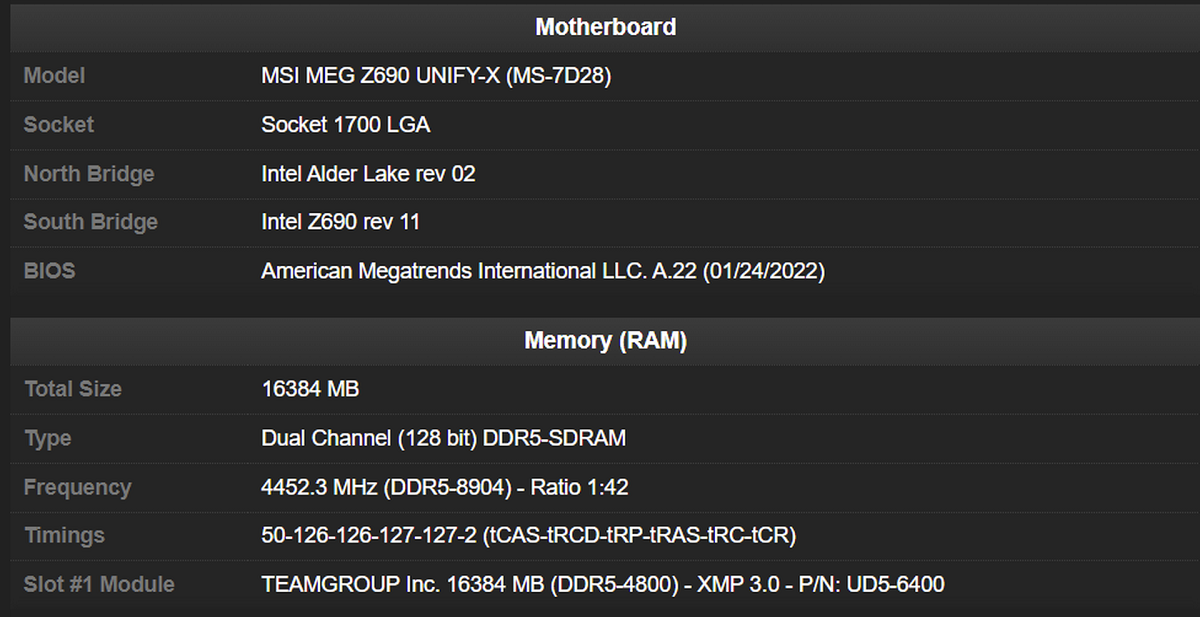1200x617 pixels.
Task: Click the Socket 1700 LGA value
Action: [346, 125]
